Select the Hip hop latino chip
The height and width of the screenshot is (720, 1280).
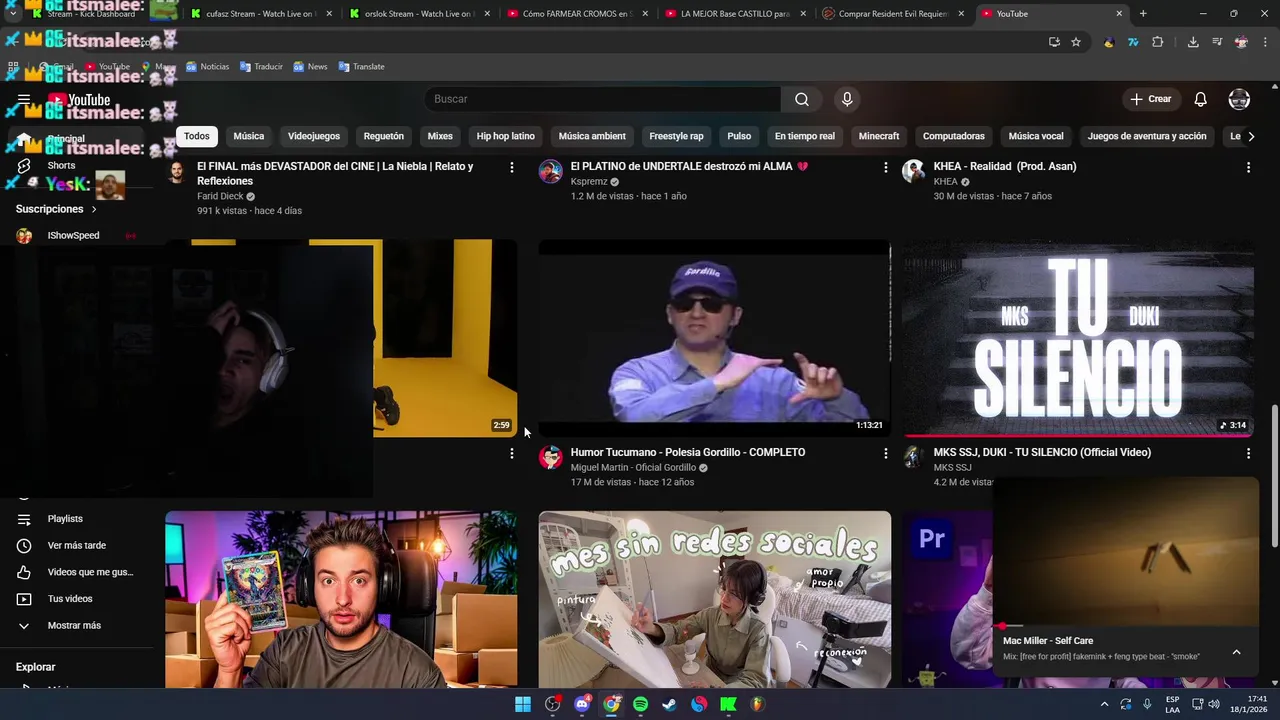[x=506, y=136]
